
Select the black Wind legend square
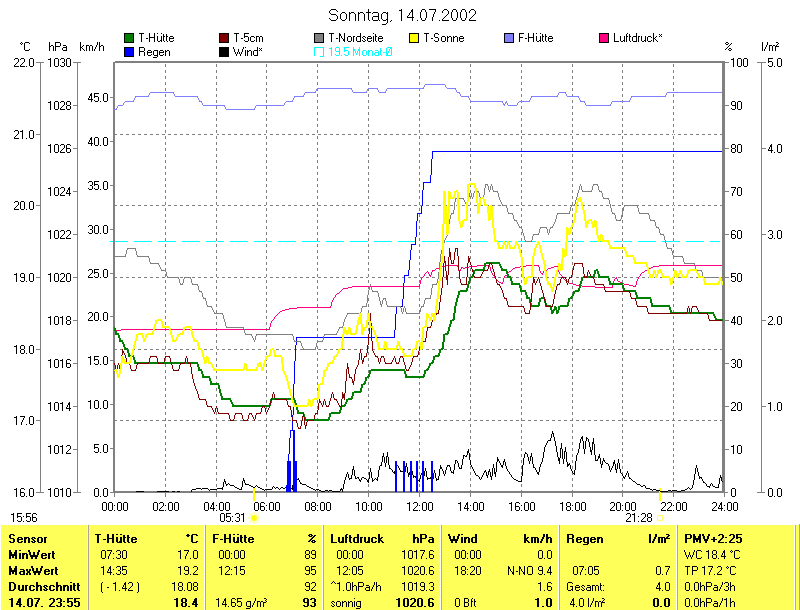click(x=224, y=51)
